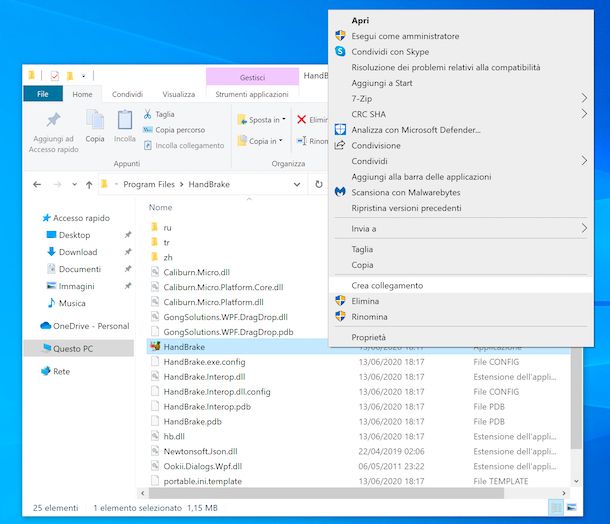Open the Copia in dropdown
The height and width of the screenshot is (524, 610).
click(260, 141)
